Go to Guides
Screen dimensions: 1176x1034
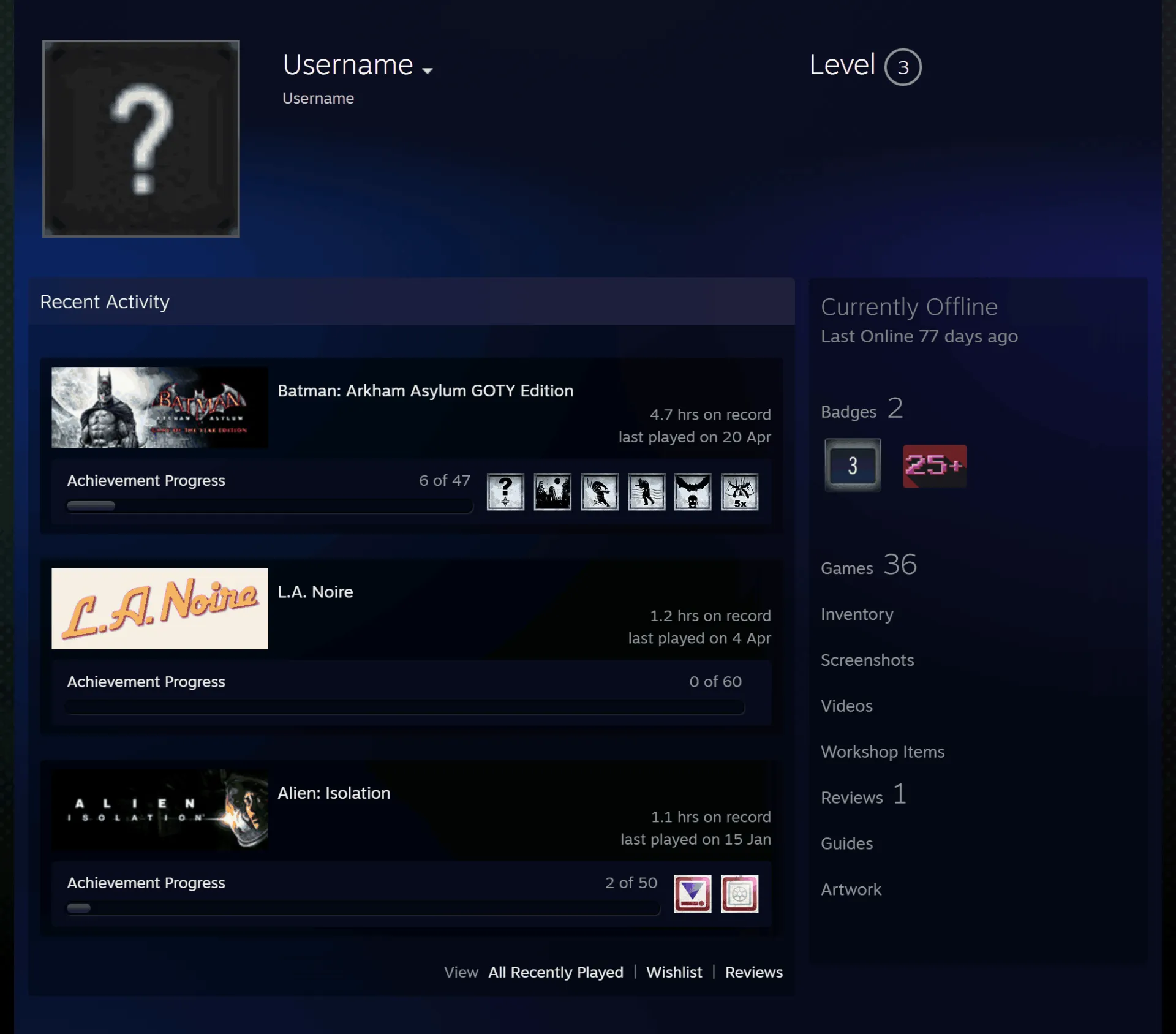(846, 843)
